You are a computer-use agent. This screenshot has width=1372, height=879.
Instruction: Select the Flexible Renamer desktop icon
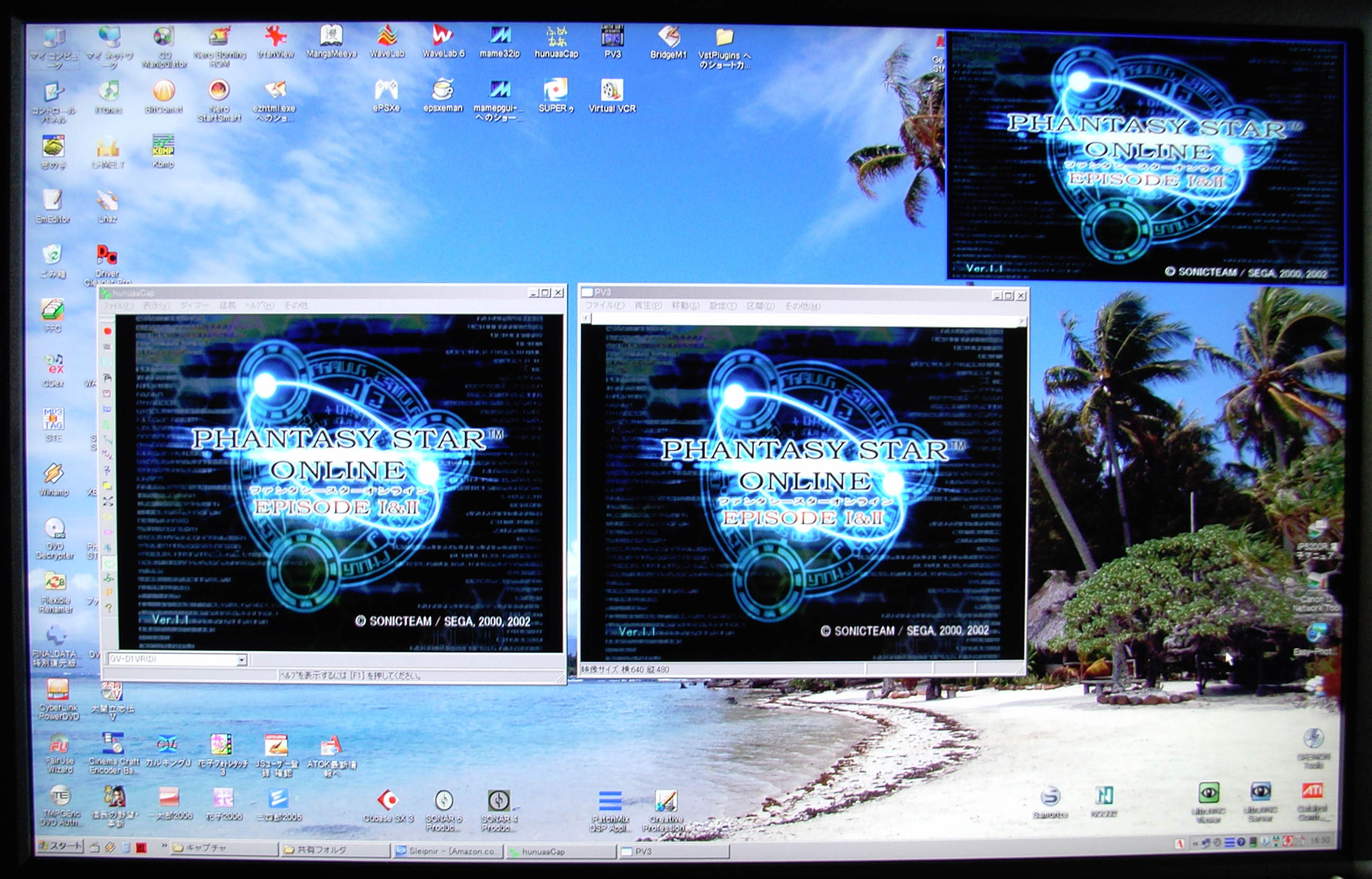point(55,592)
